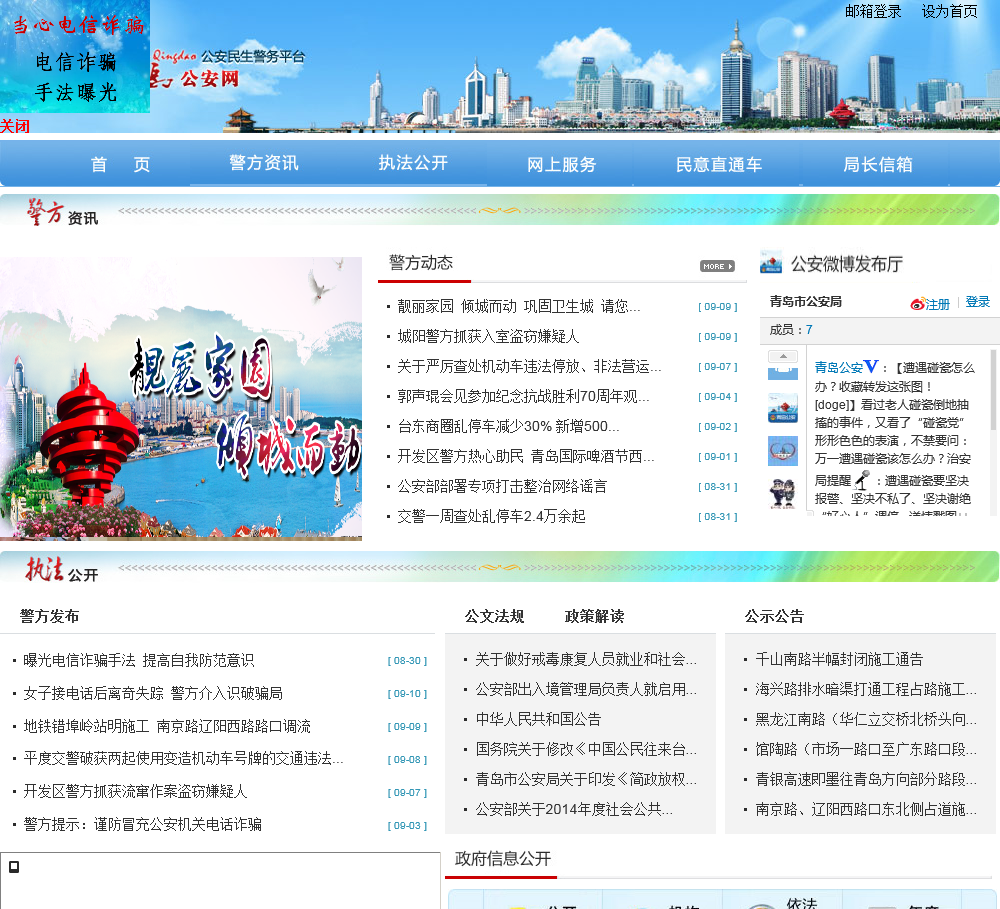The height and width of the screenshot is (909, 1000).
Task: Open 黑龙江南路（华仁立交桥北桥头 notice
Action: (866, 720)
